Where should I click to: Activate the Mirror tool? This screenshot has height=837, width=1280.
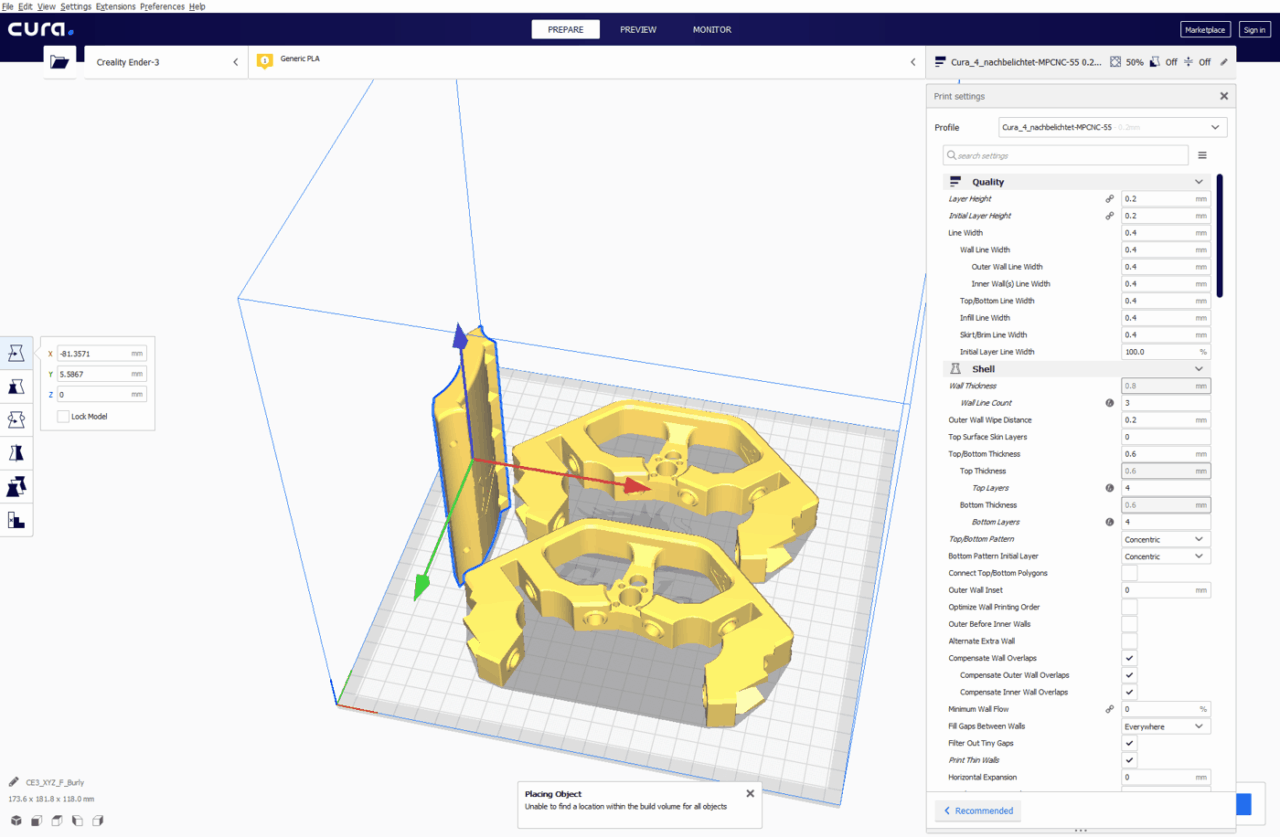[16, 453]
